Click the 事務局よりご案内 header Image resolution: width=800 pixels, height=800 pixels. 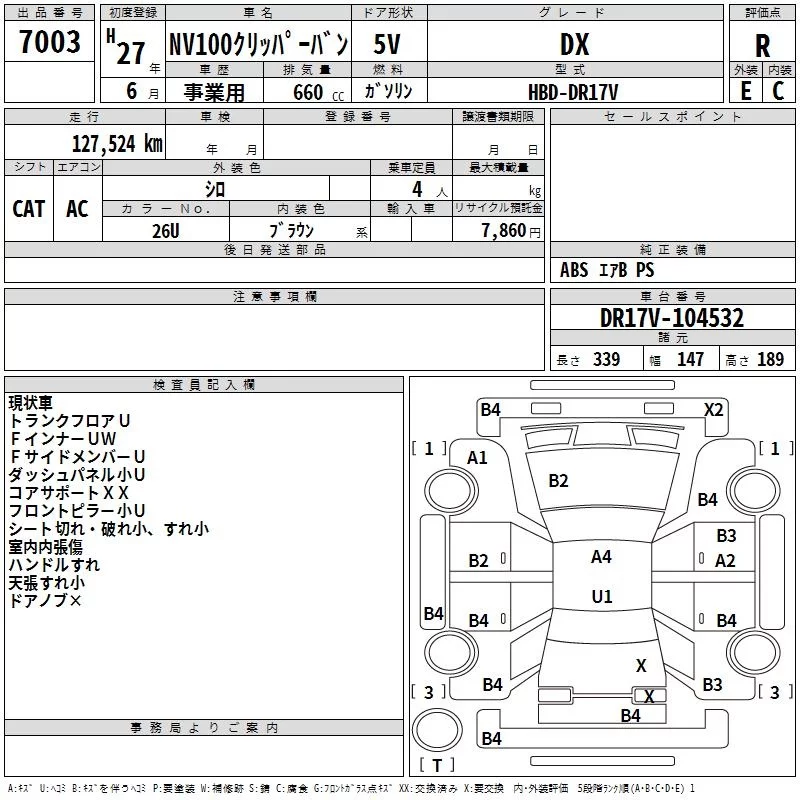click(x=204, y=728)
